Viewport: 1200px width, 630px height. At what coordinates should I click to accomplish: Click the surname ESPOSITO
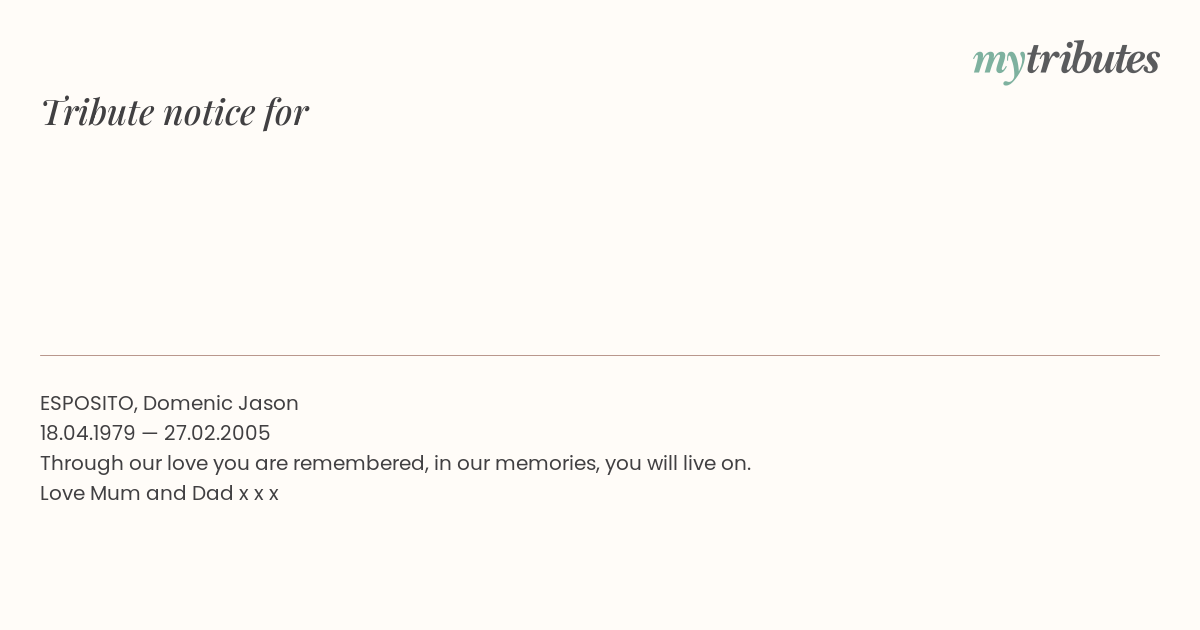[x=87, y=403]
